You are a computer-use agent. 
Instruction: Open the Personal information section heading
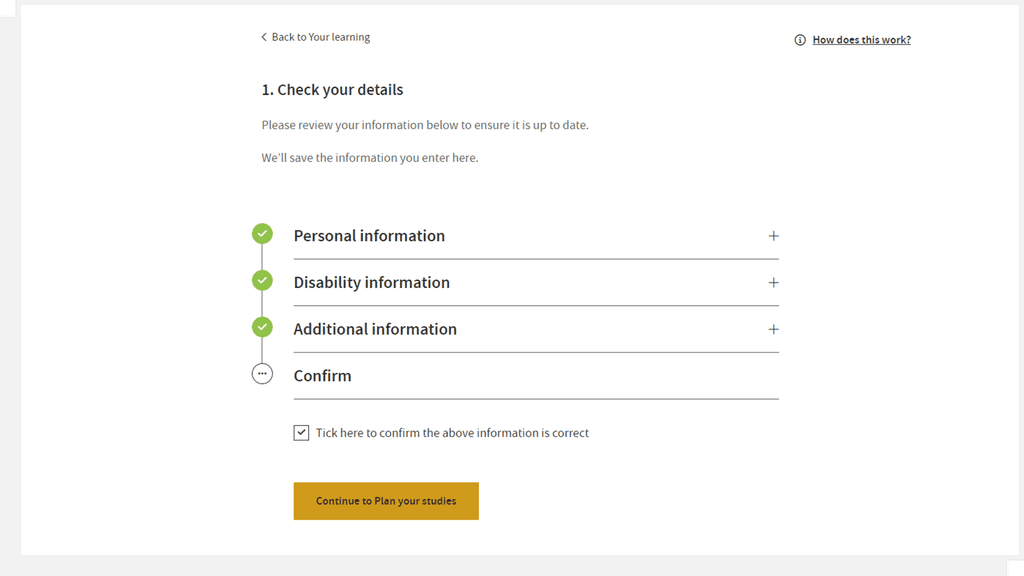pyautogui.click(x=369, y=236)
